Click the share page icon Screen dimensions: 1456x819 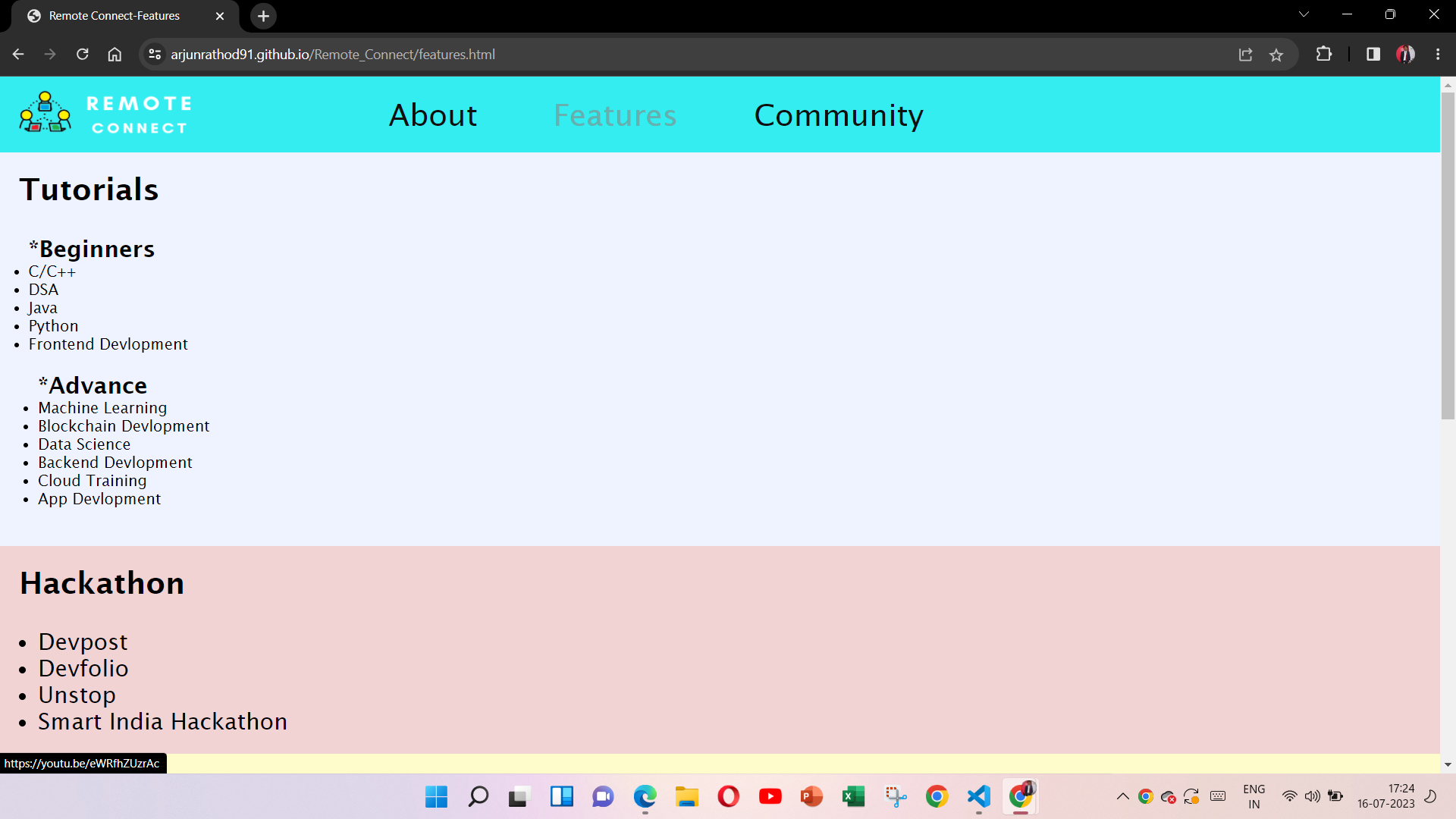pos(1245,55)
